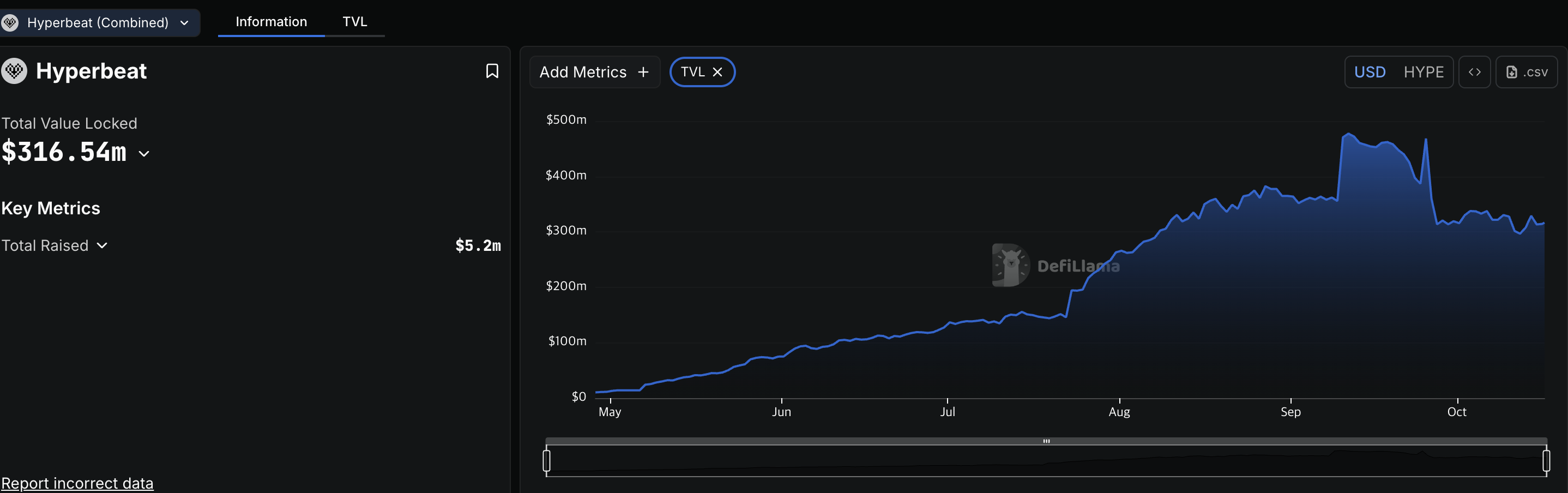Viewport: 1568px width, 493px height.
Task: Click the $400m y-axis label
Action: (566, 175)
